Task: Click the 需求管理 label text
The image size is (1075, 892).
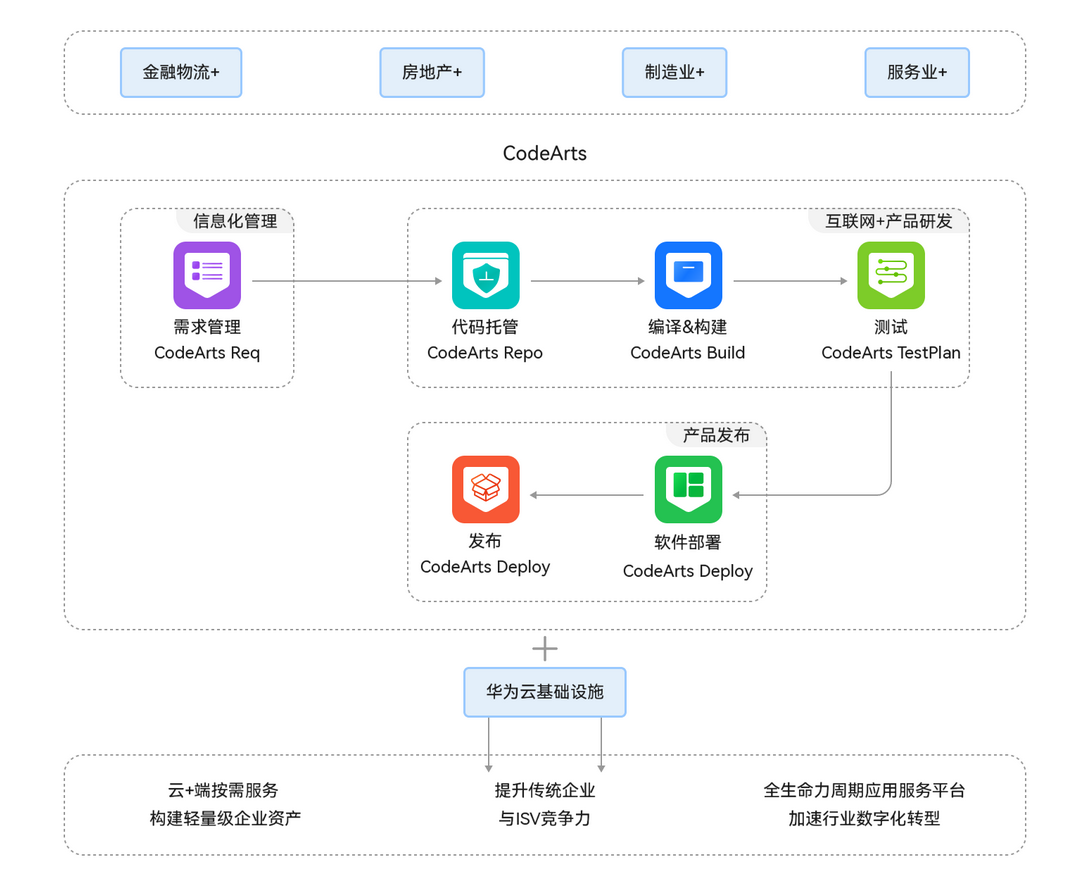Action: pyautogui.click(x=207, y=327)
